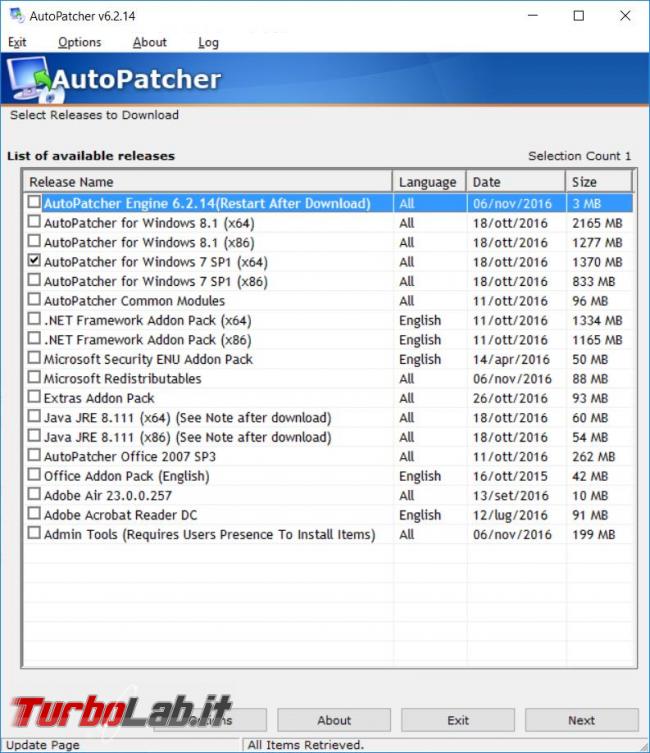Open the Options menu
650x753 pixels.
pyautogui.click(x=80, y=42)
